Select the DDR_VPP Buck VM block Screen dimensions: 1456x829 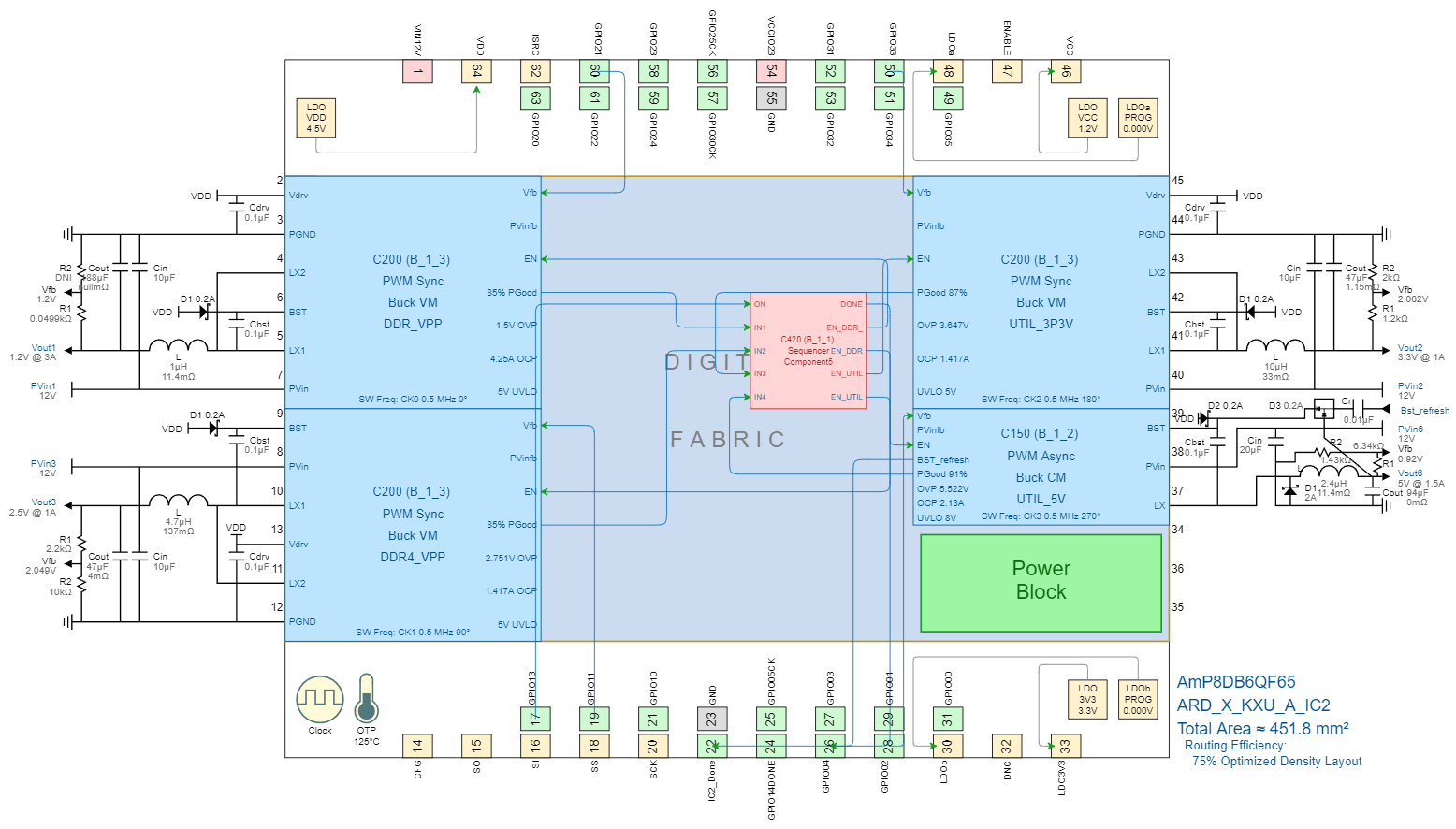pyautogui.click(x=413, y=292)
